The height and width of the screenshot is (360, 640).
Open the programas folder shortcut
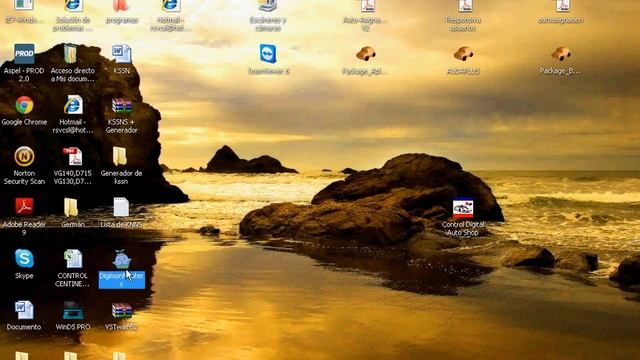click(x=121, y=6)
